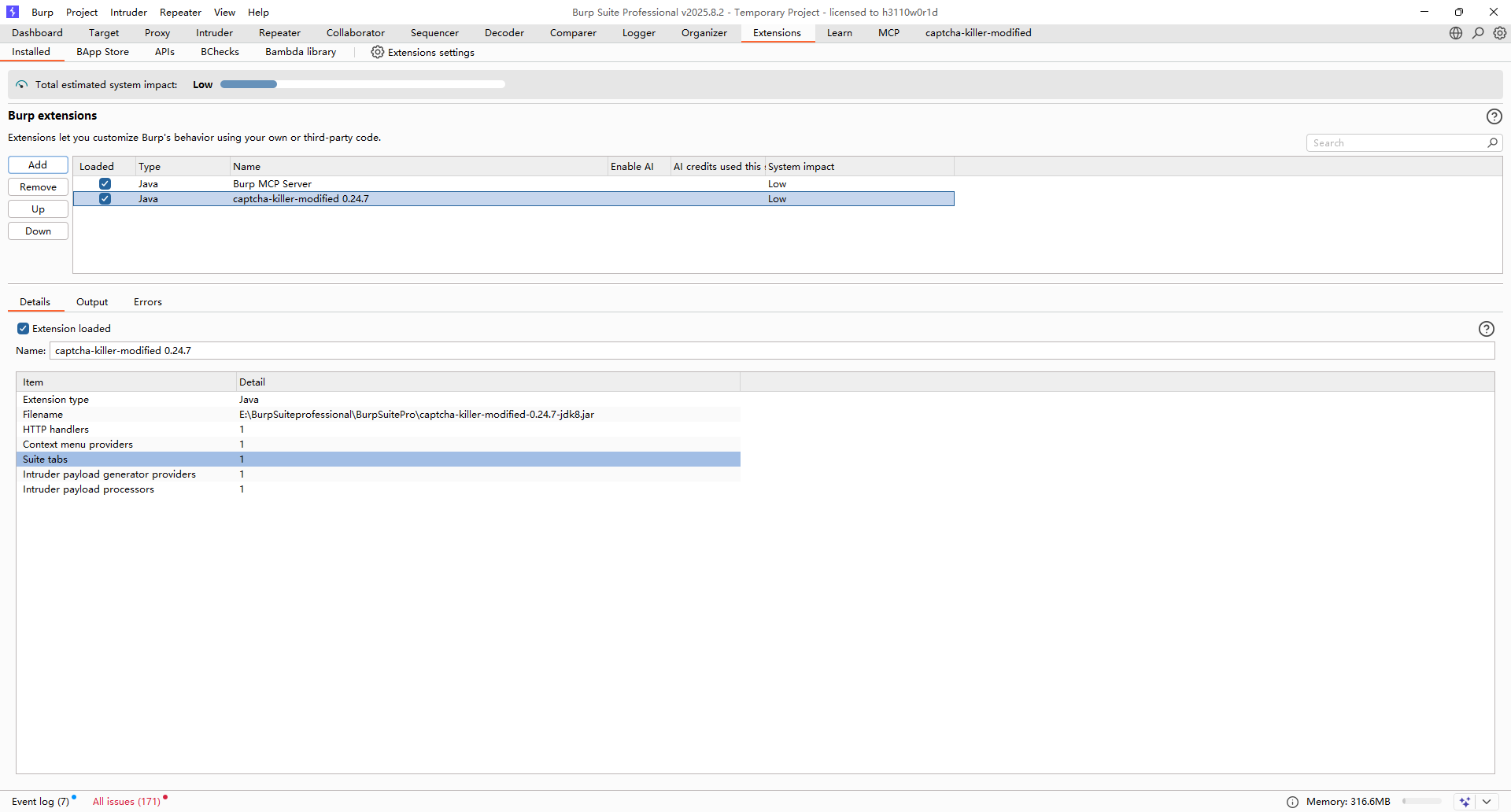1511x812 pixels.
Task: Click the Burp logo icon in the title bar
Action: point(13,12)
